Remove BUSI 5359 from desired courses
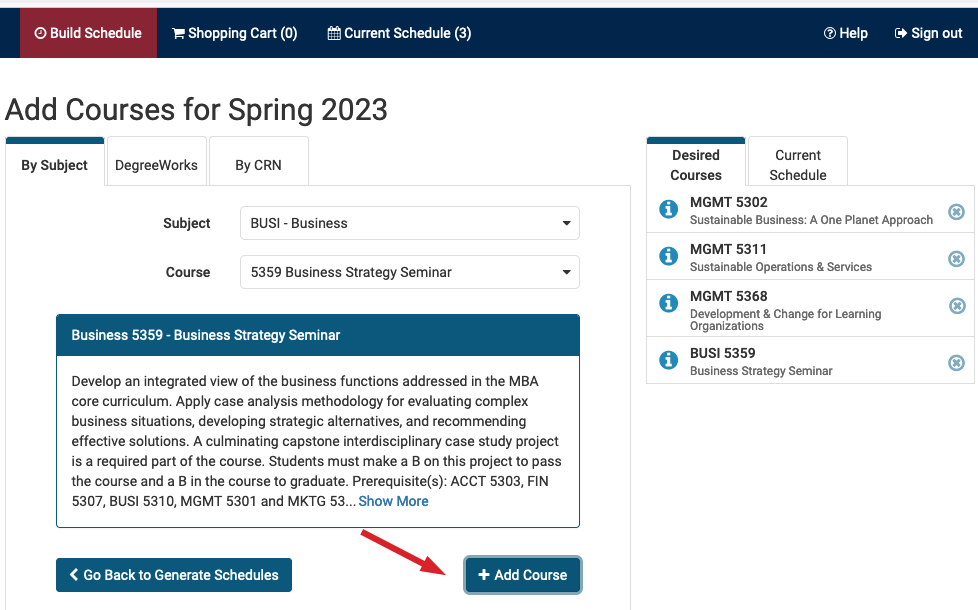 point(956,363)
